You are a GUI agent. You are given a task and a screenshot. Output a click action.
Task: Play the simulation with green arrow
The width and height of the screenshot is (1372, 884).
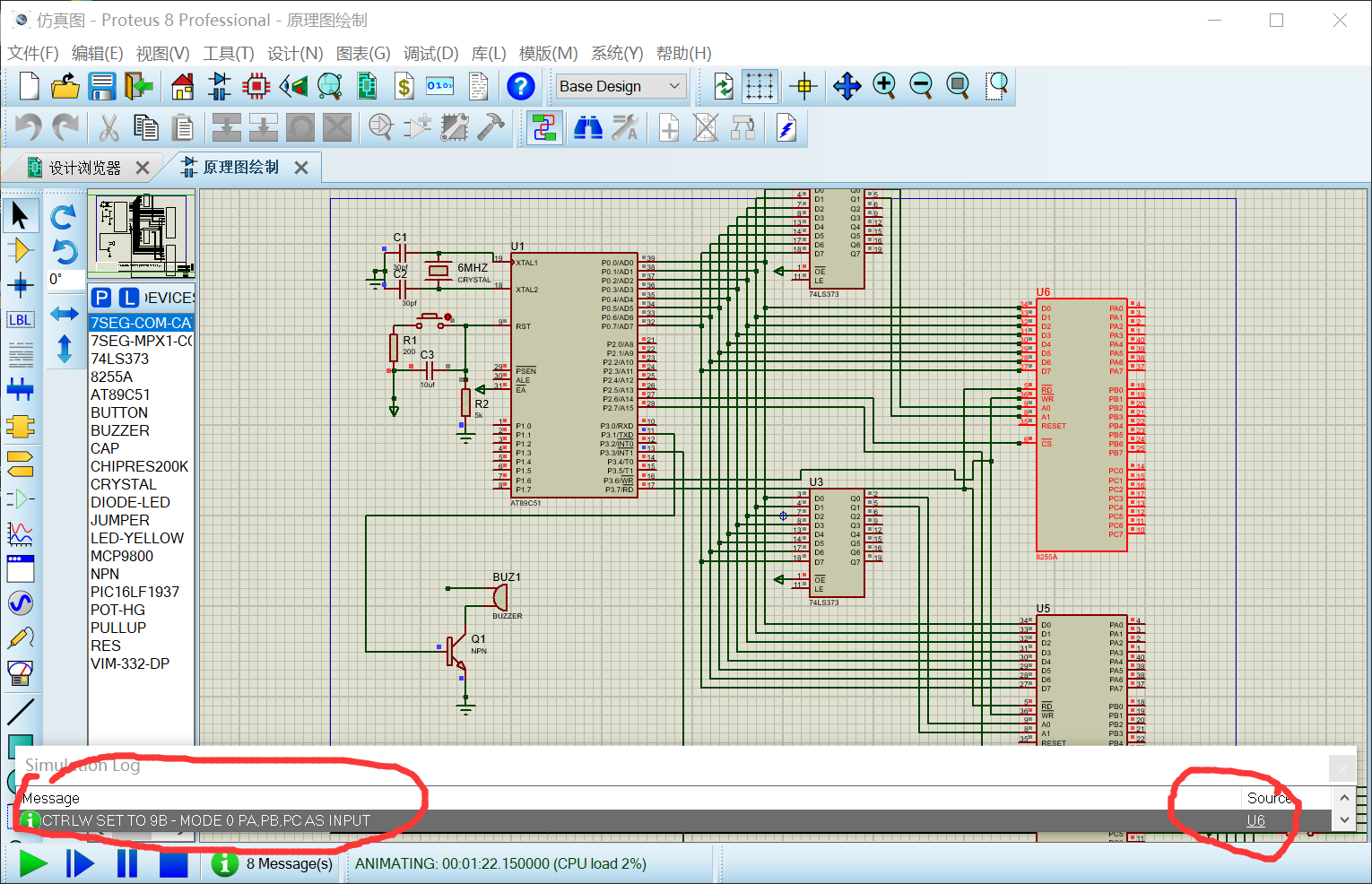[x=33, y=863]
